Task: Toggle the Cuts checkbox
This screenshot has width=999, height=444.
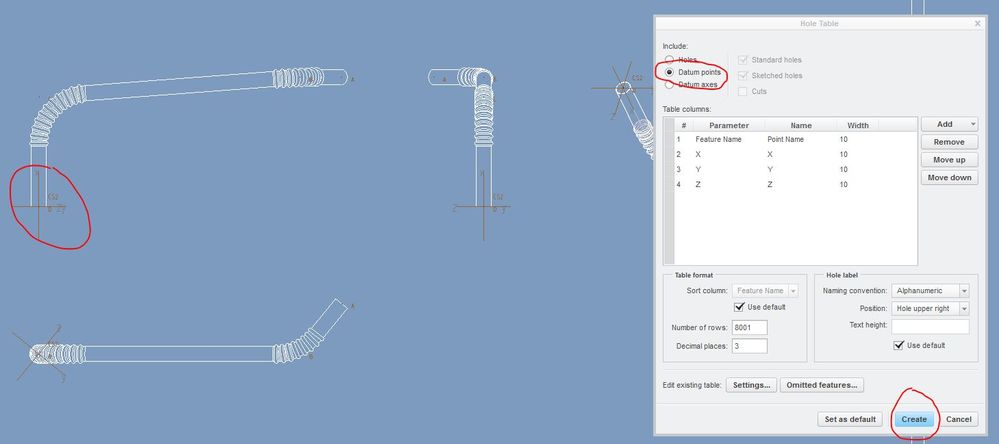Action: click(x=742, y=91)
